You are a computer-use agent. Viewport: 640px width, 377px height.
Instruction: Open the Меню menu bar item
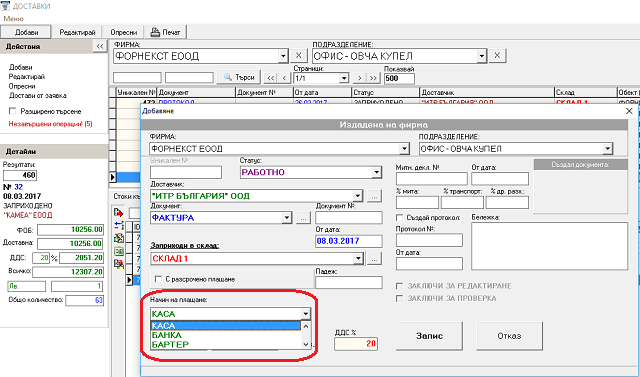click(13, 19)
